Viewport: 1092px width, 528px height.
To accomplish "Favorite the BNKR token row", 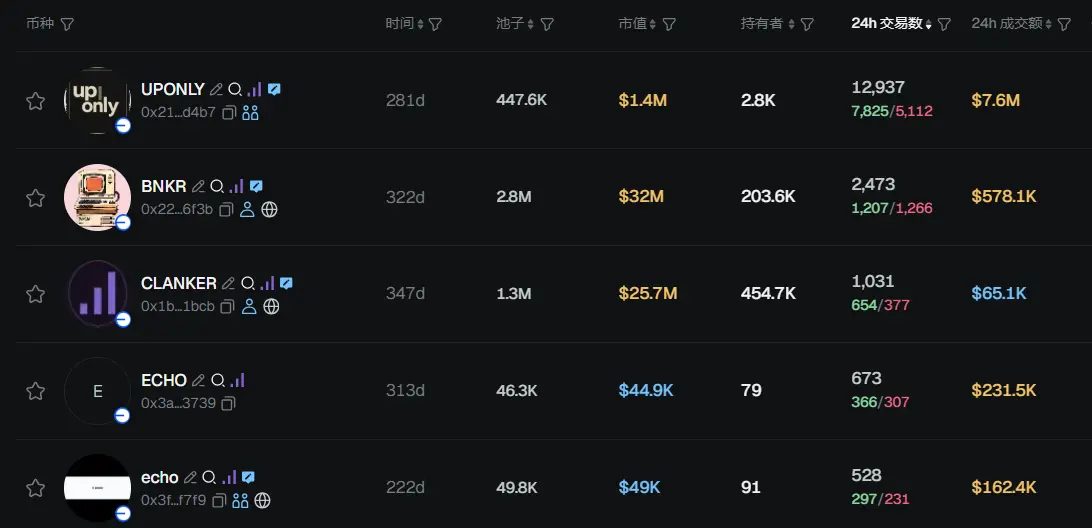I will point(35,197).
